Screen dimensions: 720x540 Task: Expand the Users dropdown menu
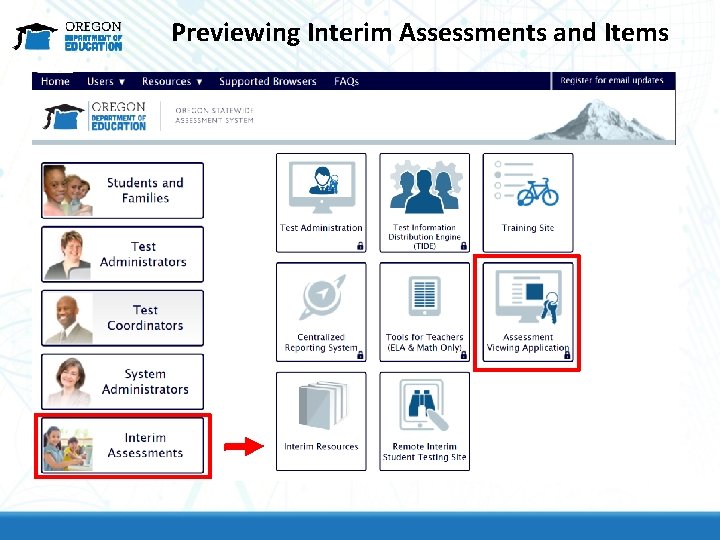point(106,81)
